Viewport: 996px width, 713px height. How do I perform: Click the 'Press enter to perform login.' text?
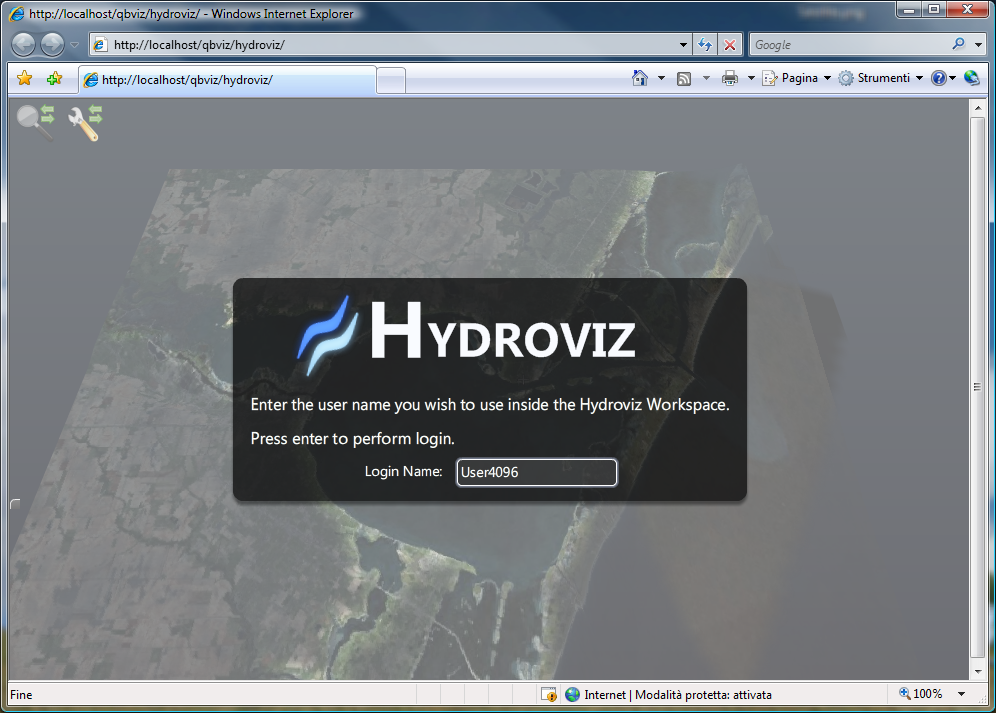(x=353, y=438)
